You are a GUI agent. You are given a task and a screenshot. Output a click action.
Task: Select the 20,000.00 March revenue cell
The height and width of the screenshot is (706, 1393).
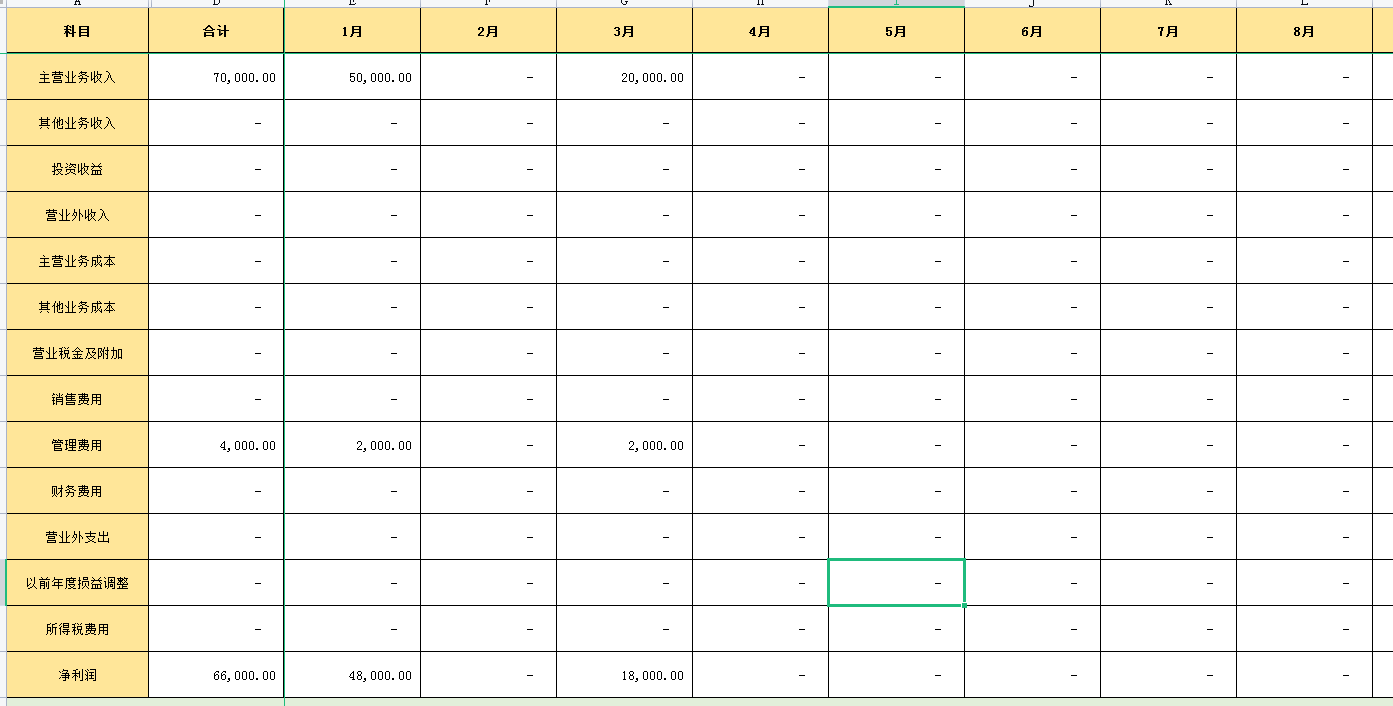pyautogui.click(x=623, y=76)
